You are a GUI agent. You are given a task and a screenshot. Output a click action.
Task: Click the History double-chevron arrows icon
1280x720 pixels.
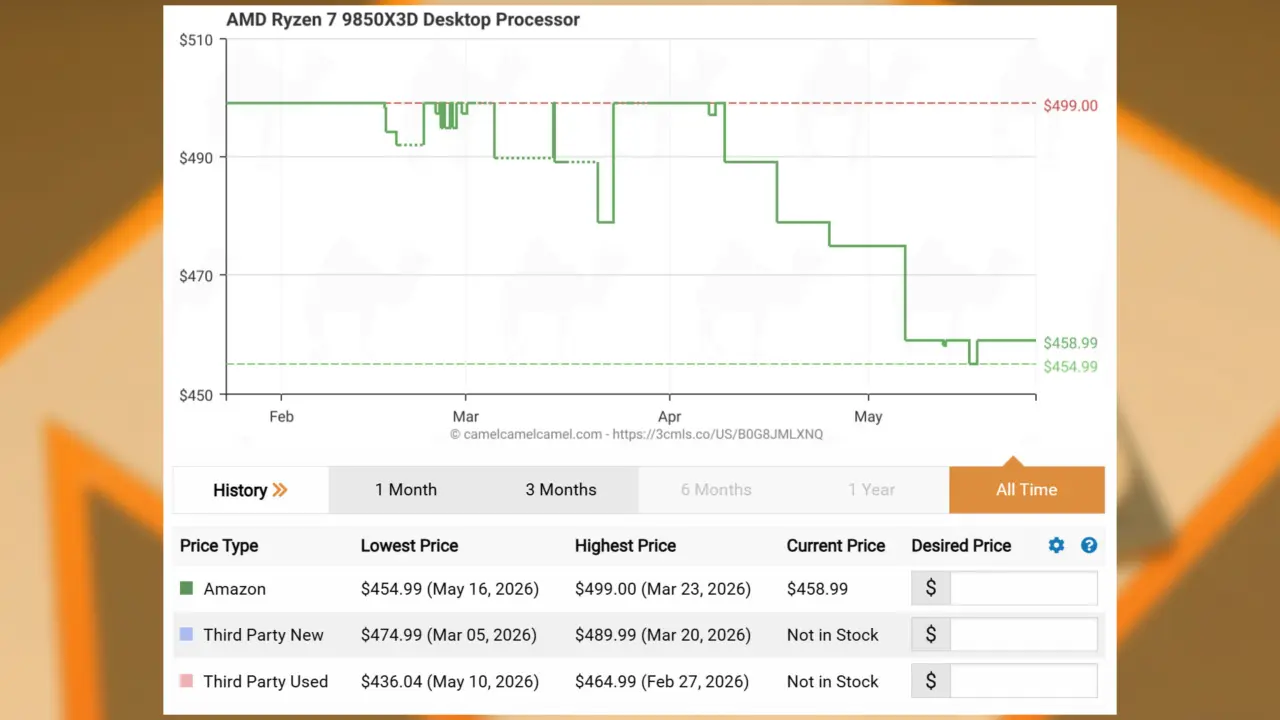[280, 490]
